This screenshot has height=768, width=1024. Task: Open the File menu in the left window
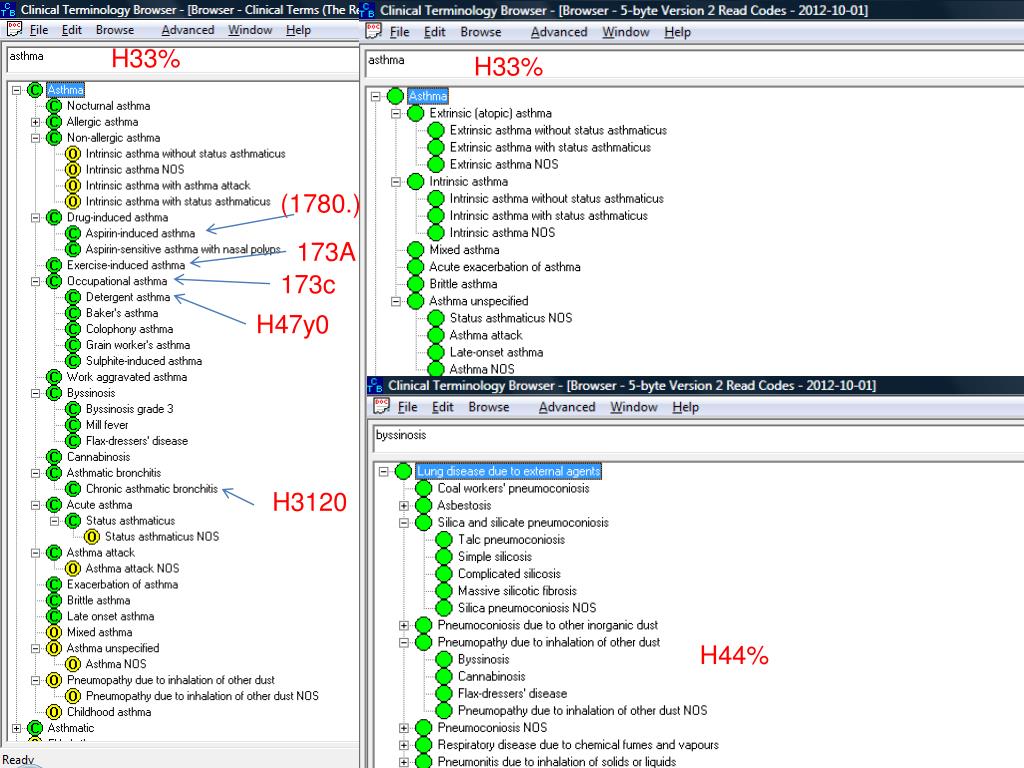coord(39,30)
